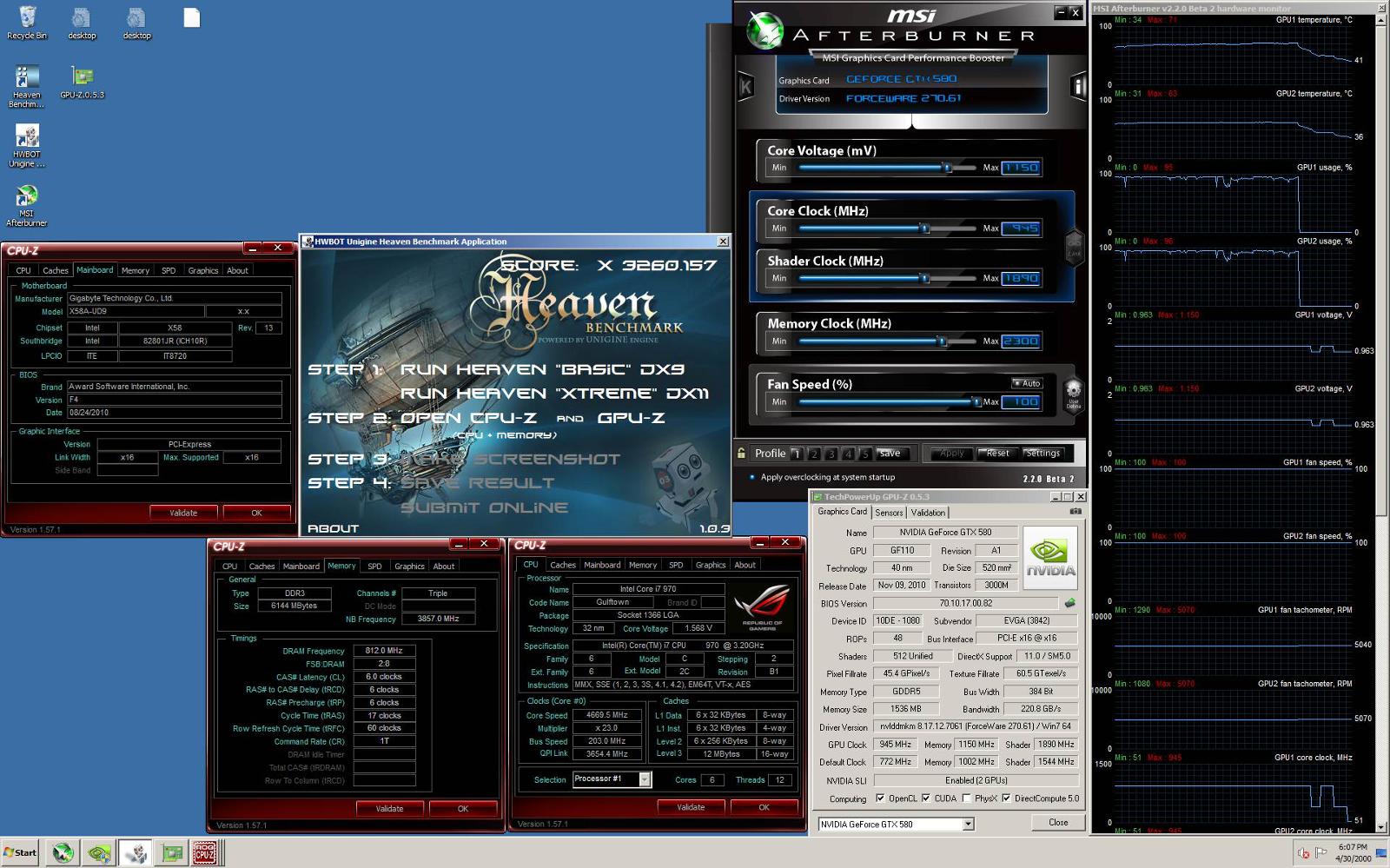Click the Shader Clock slider handle
Screen dimensions: 1390x868
(x=925, y=279)
